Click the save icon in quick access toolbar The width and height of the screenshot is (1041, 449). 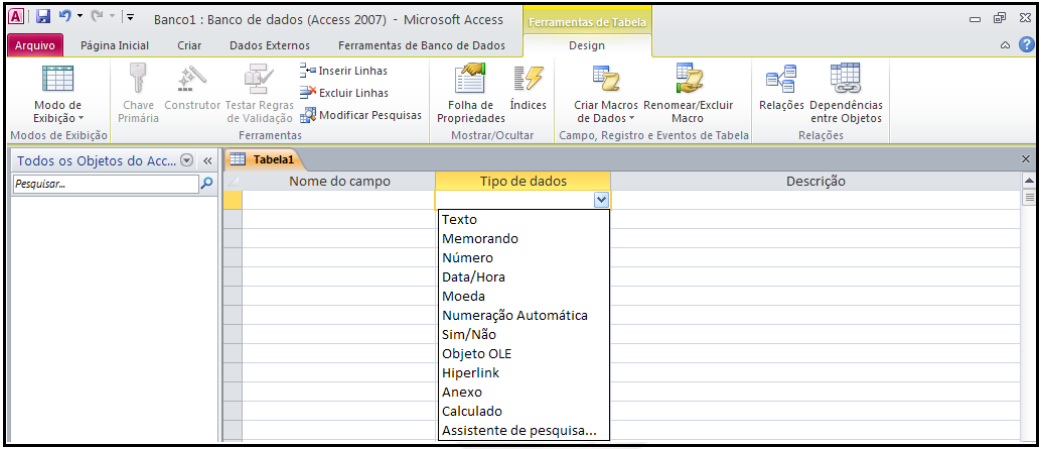43,18
